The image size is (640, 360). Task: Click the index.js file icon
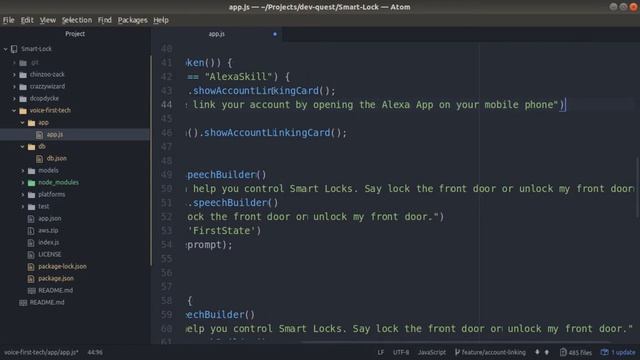coord(31,243)
